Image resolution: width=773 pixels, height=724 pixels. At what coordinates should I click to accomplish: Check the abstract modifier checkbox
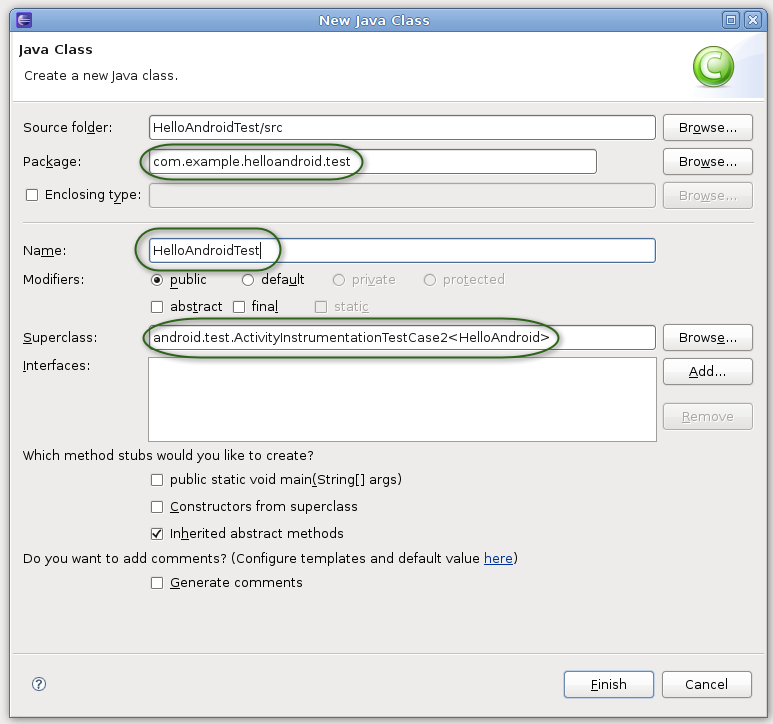157,307
